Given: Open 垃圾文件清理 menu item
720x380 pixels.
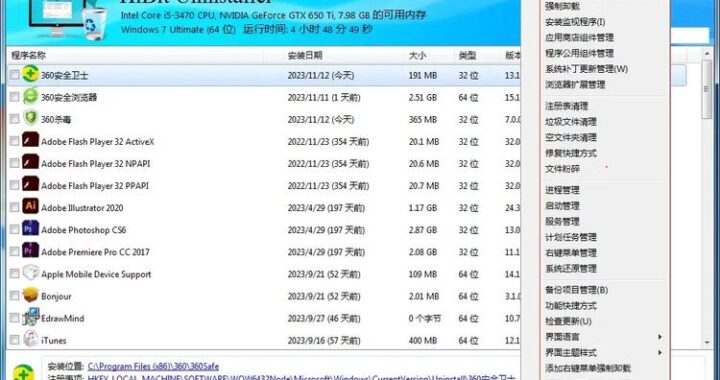Looking at the screenshot, I should click(571, 122).
